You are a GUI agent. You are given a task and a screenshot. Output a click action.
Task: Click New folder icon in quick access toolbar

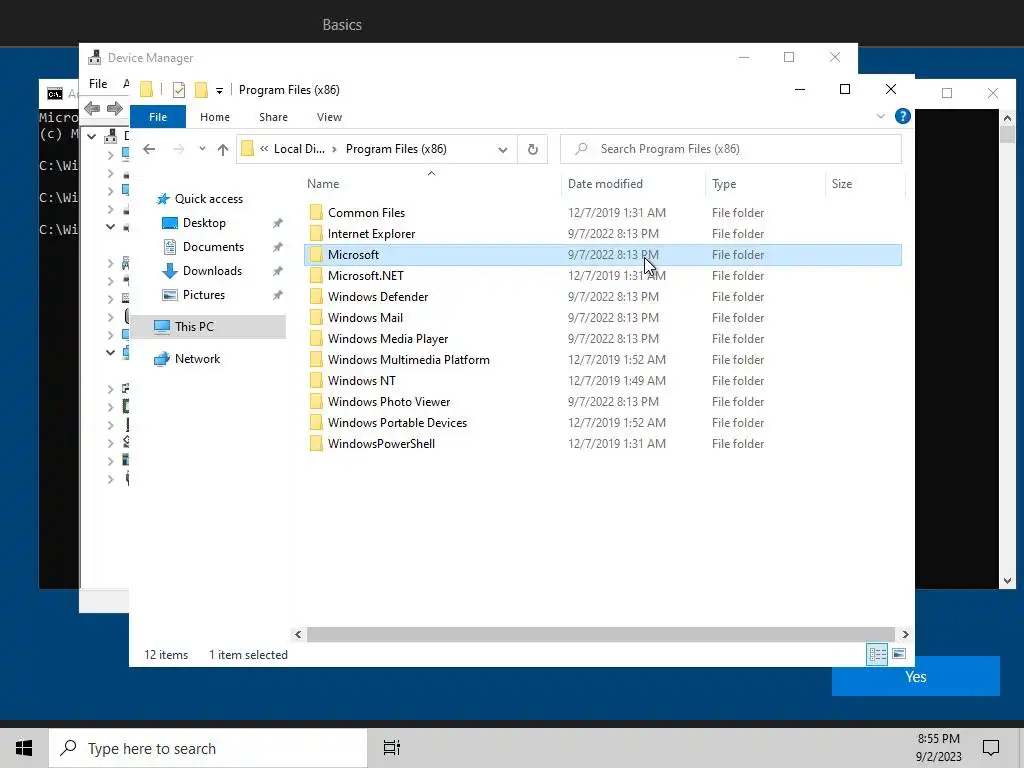201,90
